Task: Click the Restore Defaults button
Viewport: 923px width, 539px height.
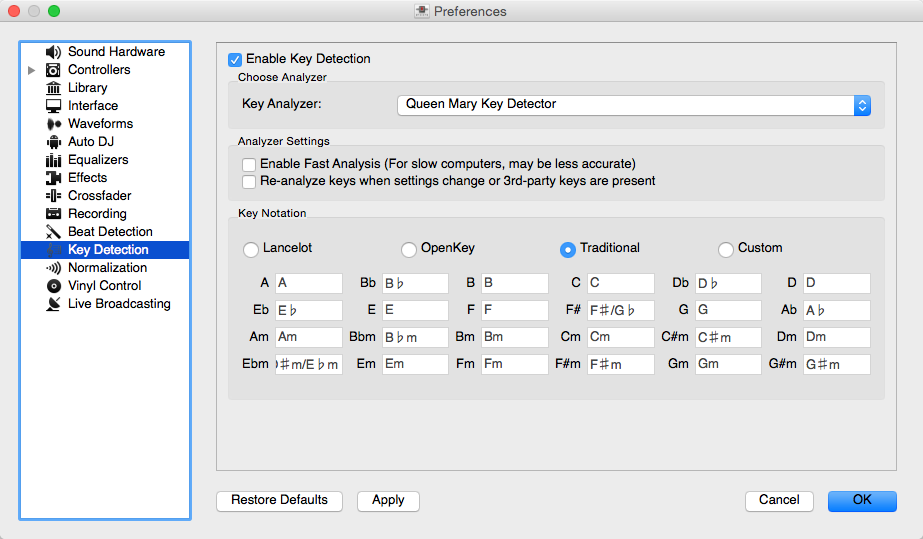Action: coord(279,500)
